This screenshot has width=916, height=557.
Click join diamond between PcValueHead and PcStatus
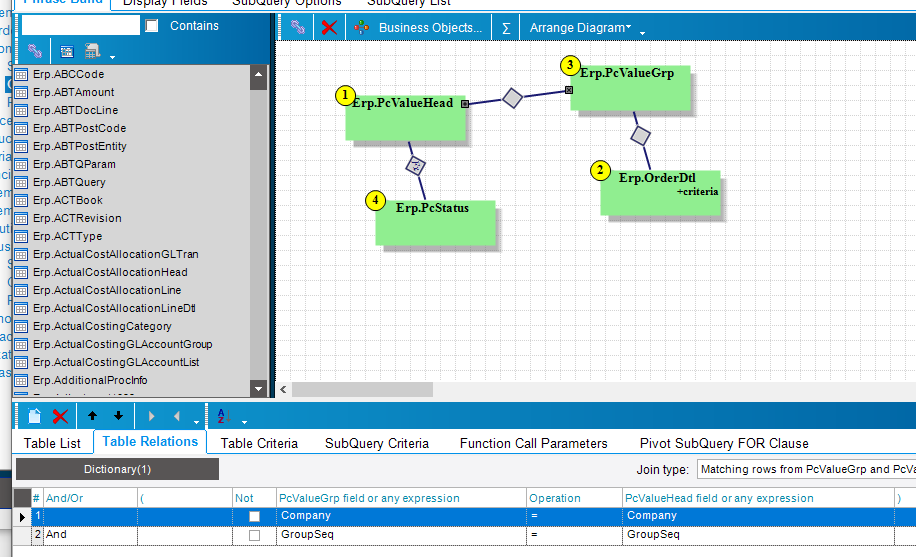pyautogui.click(x=415, y=166)
